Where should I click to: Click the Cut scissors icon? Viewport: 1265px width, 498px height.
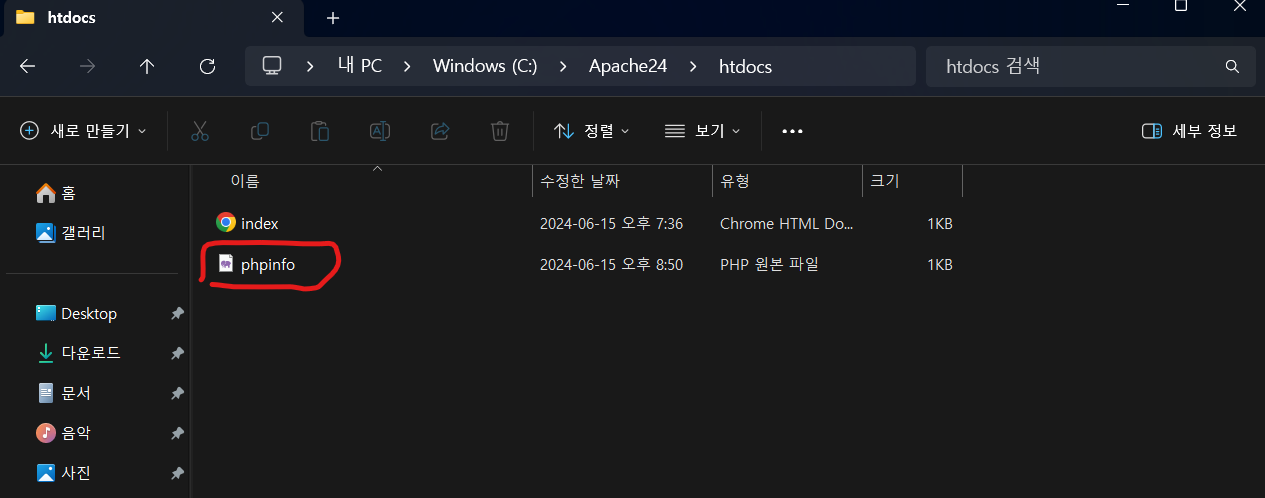tap(199, 131)
